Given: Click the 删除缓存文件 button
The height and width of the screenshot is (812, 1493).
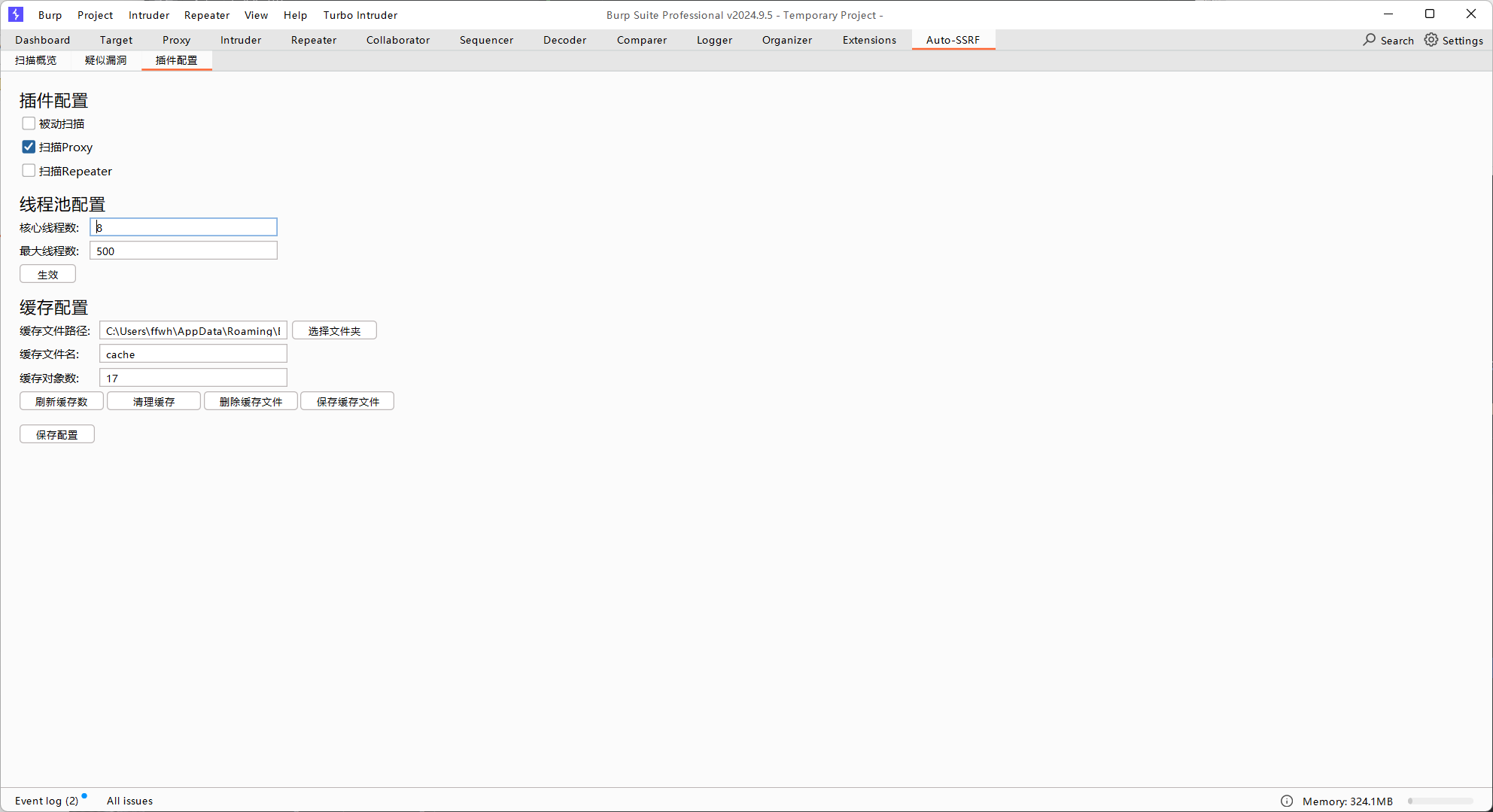Looking at the screenshot, I should tap(251, 402).
